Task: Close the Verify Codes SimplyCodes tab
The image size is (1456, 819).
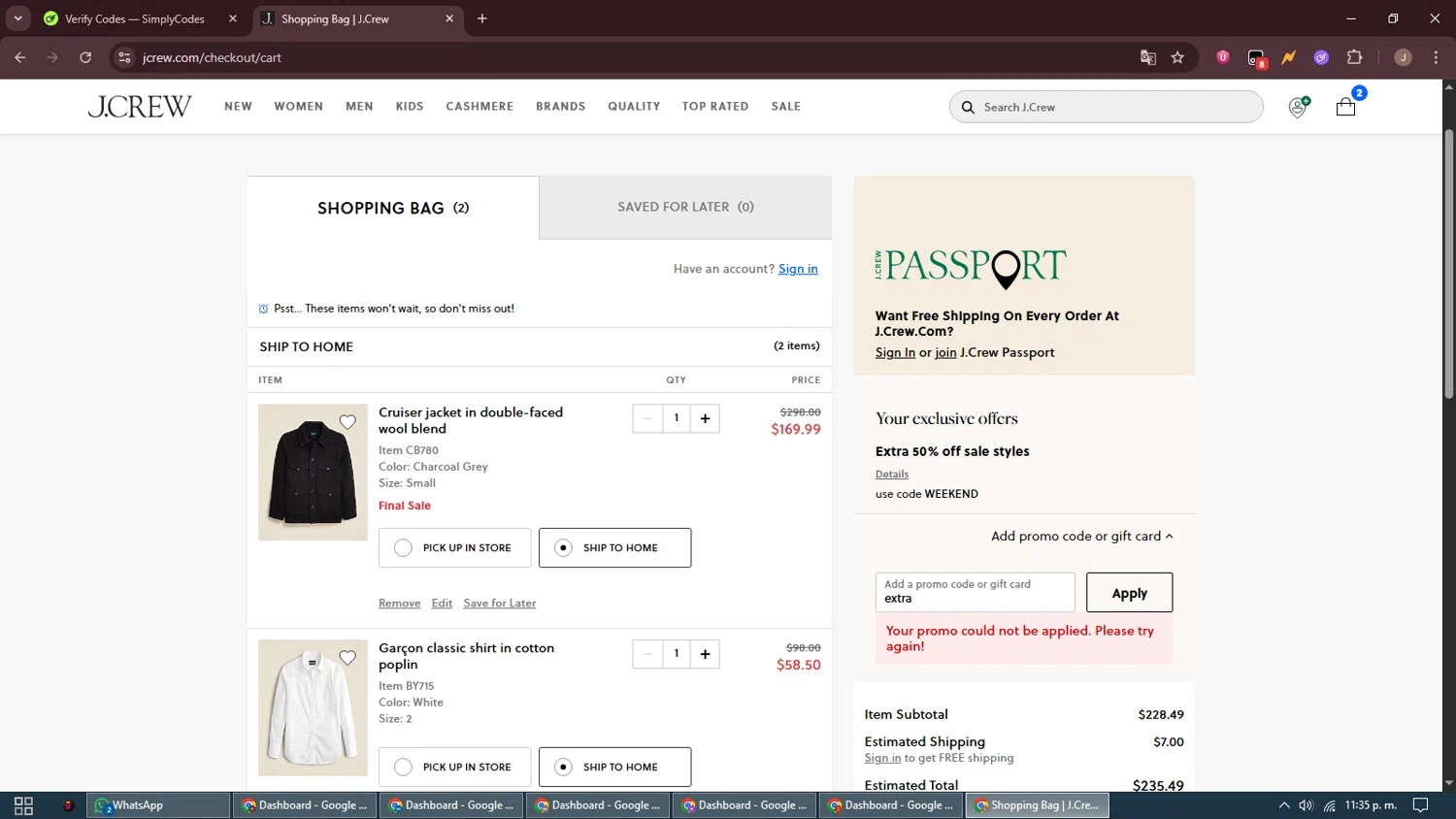Action: pos(233,18)
